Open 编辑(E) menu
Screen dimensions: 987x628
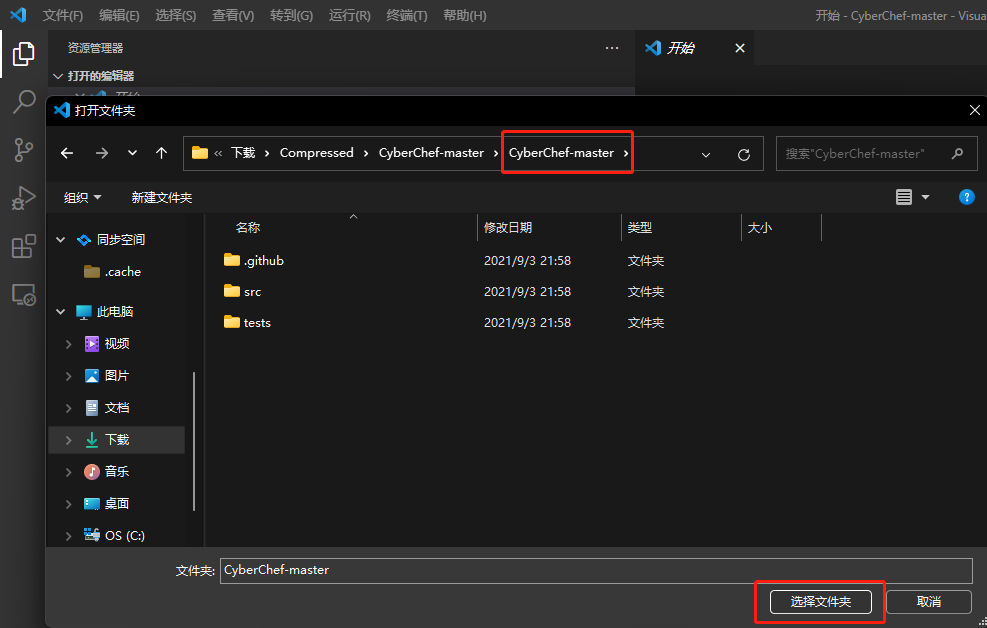[x=119, y=15]
